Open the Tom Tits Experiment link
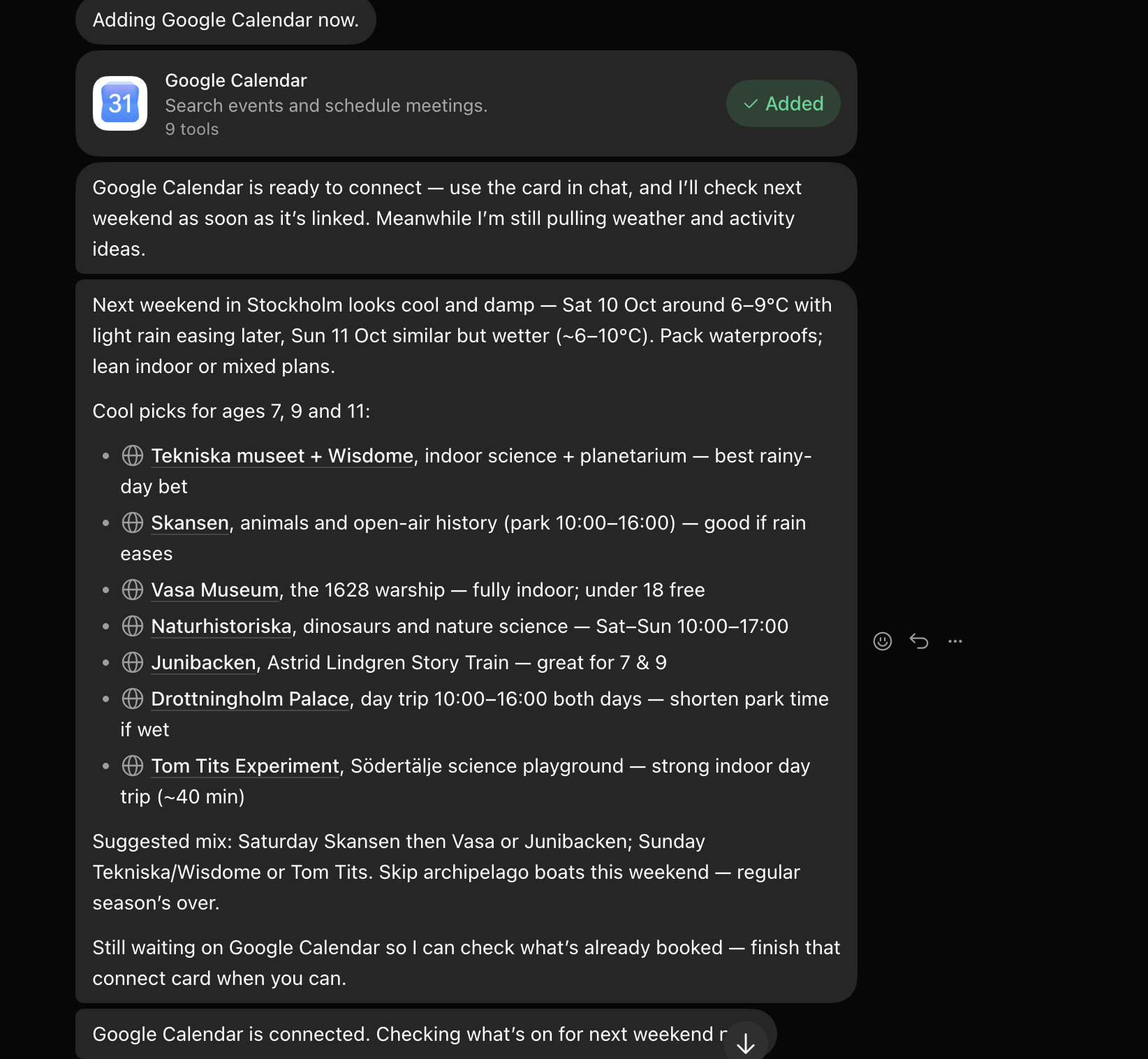 coord(245,766)
